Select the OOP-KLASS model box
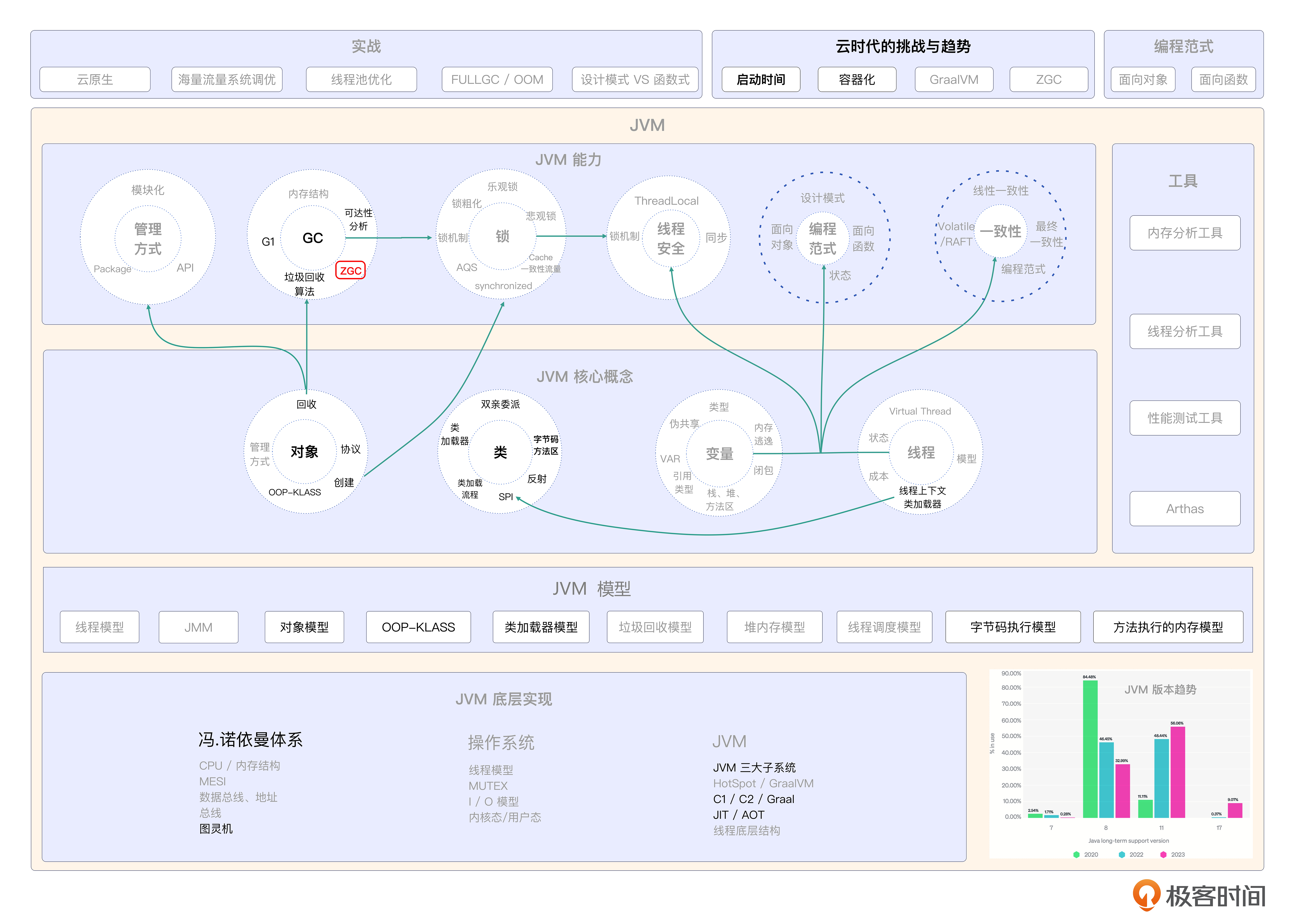Viewport: 1306px width, 924px height. [418, 627]
